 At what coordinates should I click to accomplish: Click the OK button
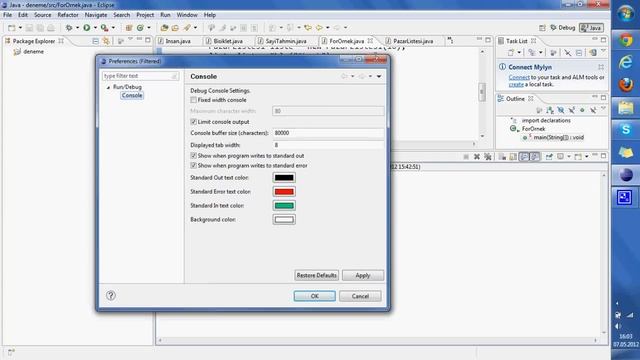pos(315,296)
